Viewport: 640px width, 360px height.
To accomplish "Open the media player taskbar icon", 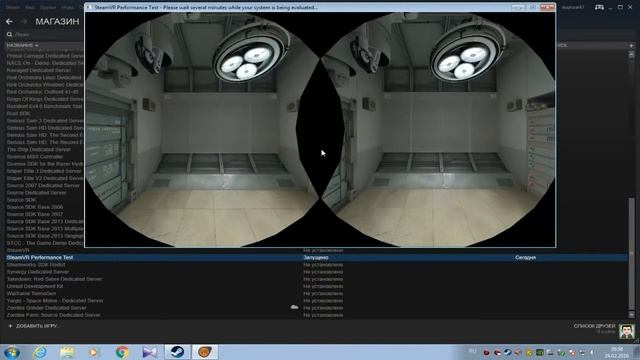I will pos(94,352).
